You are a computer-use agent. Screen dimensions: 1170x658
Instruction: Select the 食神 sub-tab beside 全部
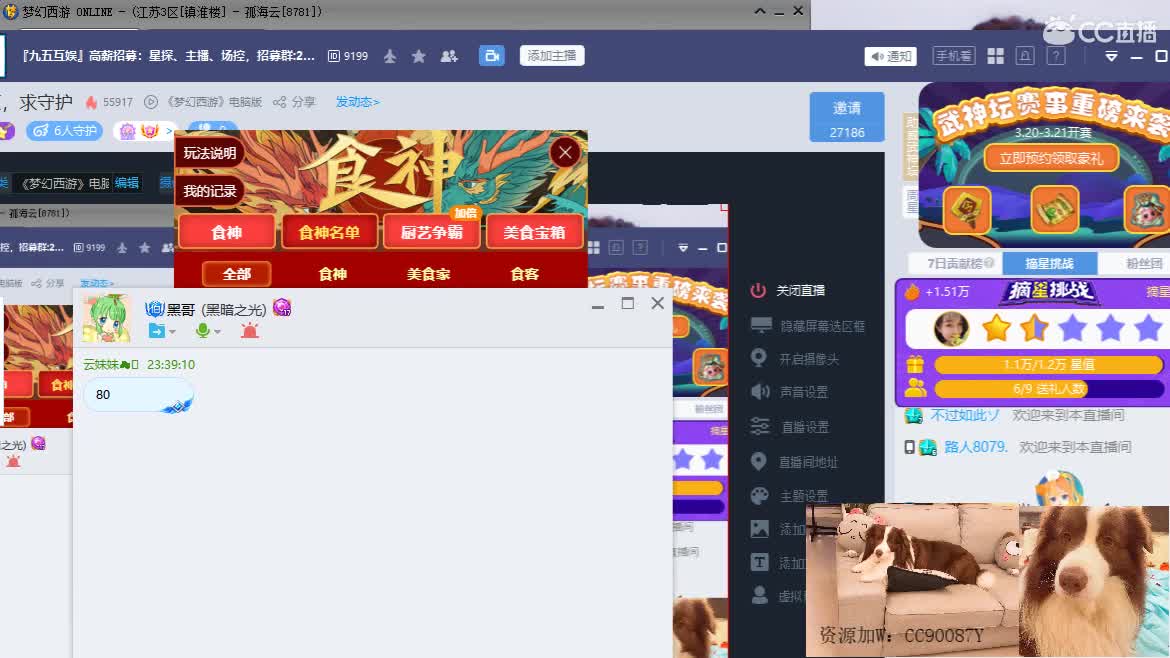pyautogui.click(x=333, y=274)
